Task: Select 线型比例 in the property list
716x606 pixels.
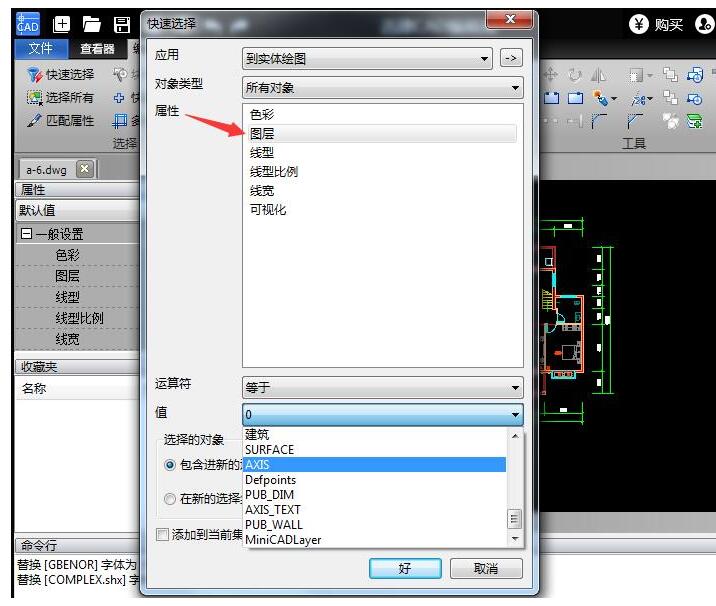Action: (383, 172)
